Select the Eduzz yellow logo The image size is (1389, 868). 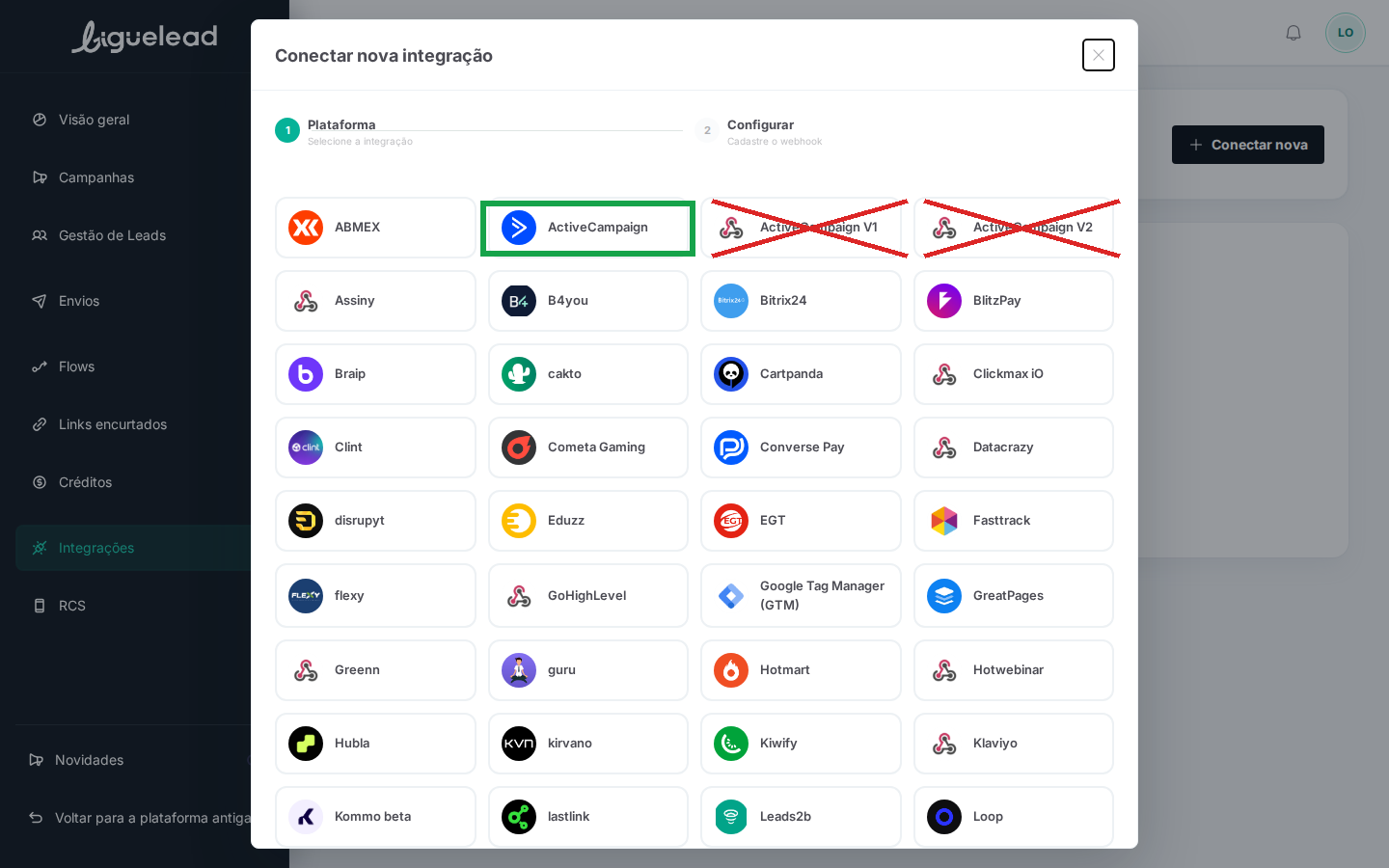519,521
